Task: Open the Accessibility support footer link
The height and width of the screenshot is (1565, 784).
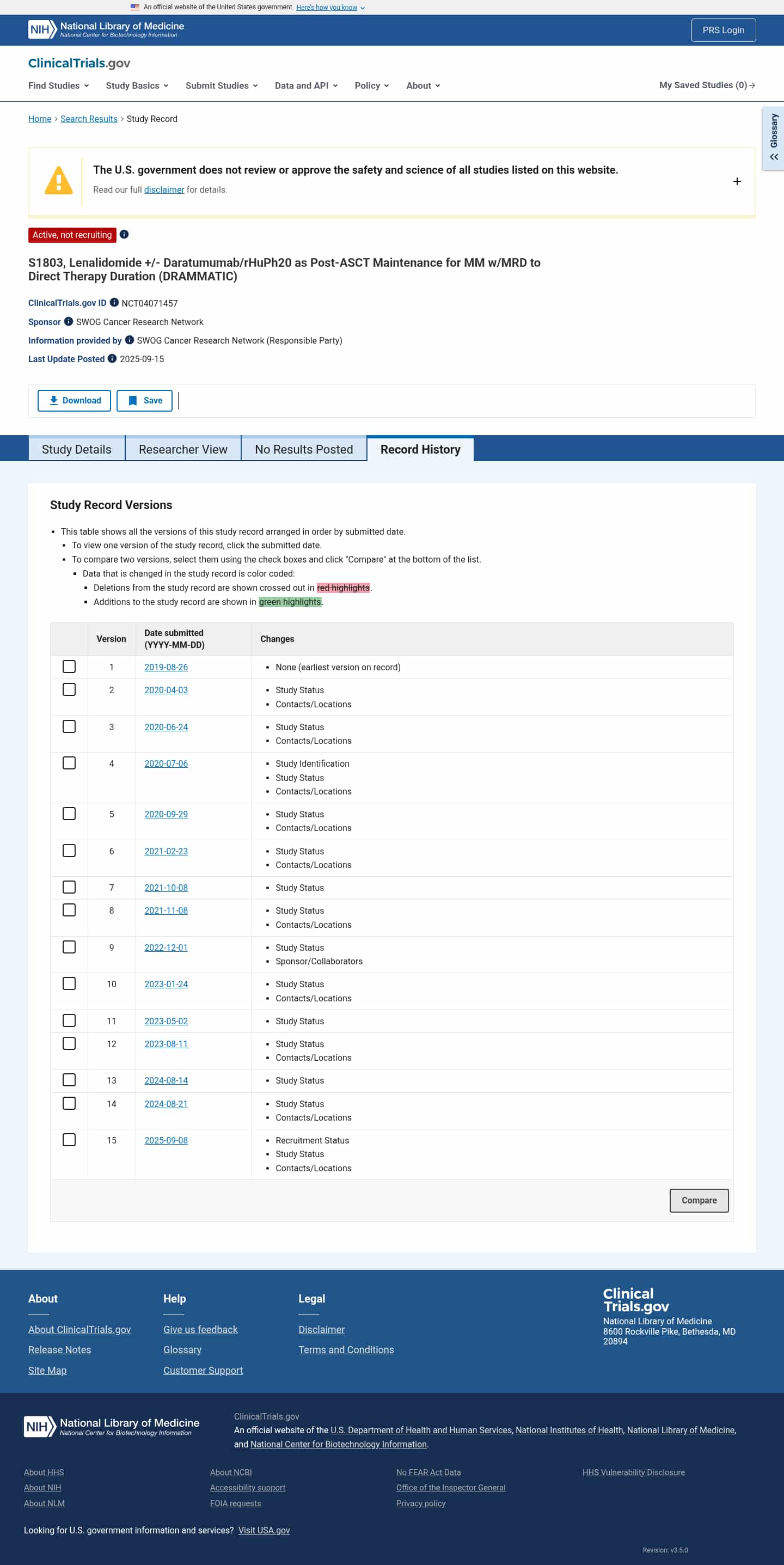Action: (248, 1487)
